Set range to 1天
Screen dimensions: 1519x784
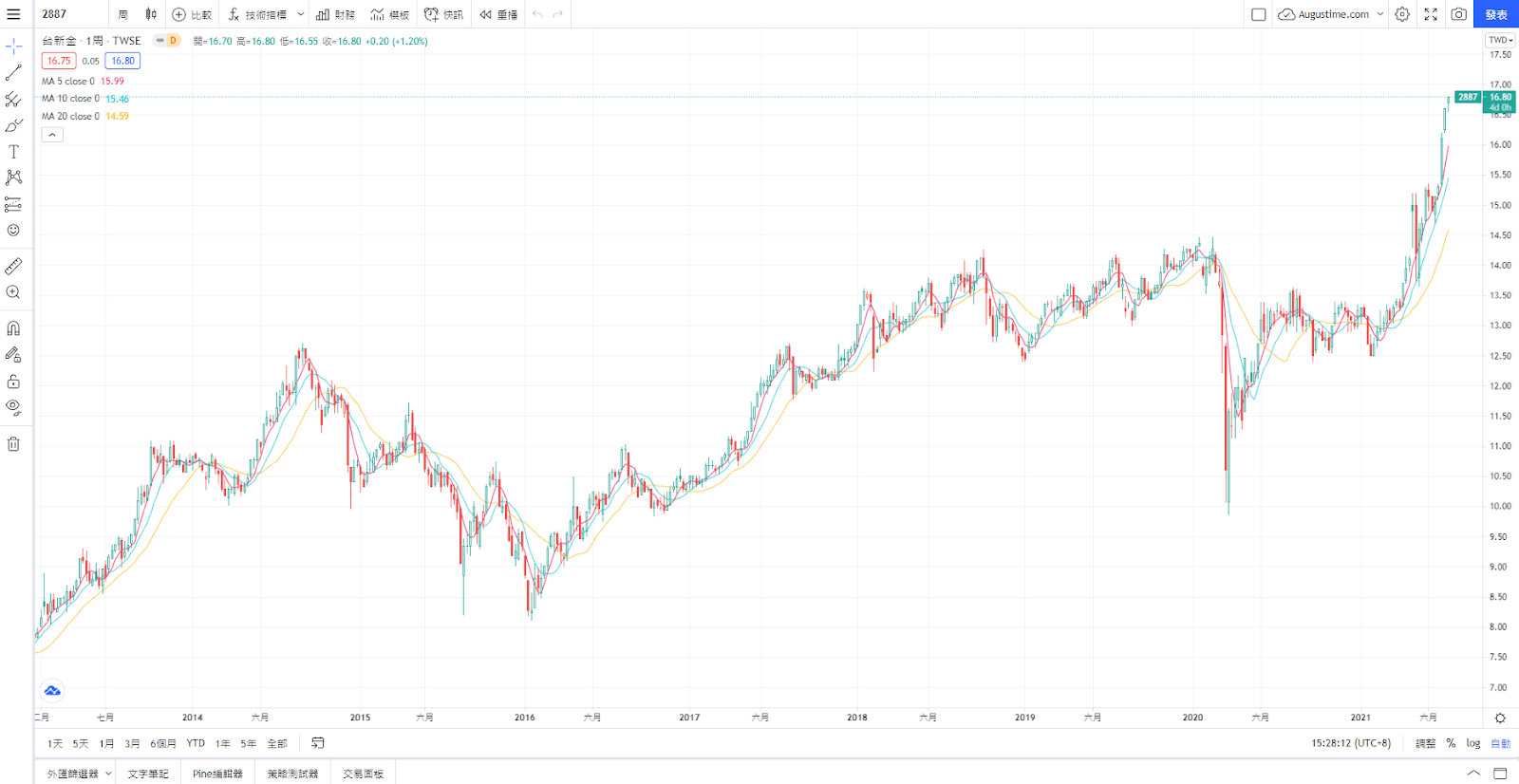(55, 743)
